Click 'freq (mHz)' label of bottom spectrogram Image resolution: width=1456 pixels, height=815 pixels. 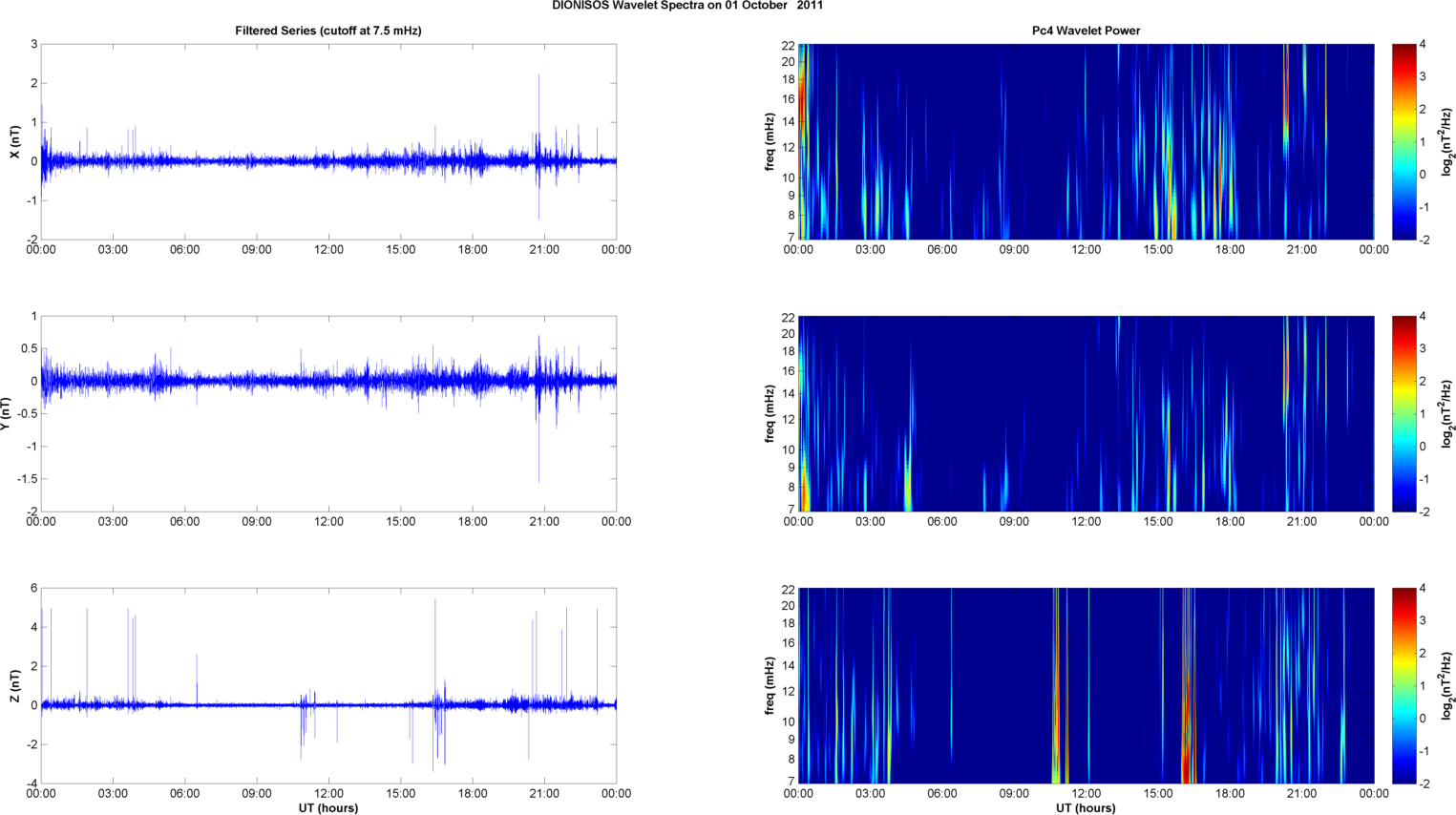tap(770, 686)
